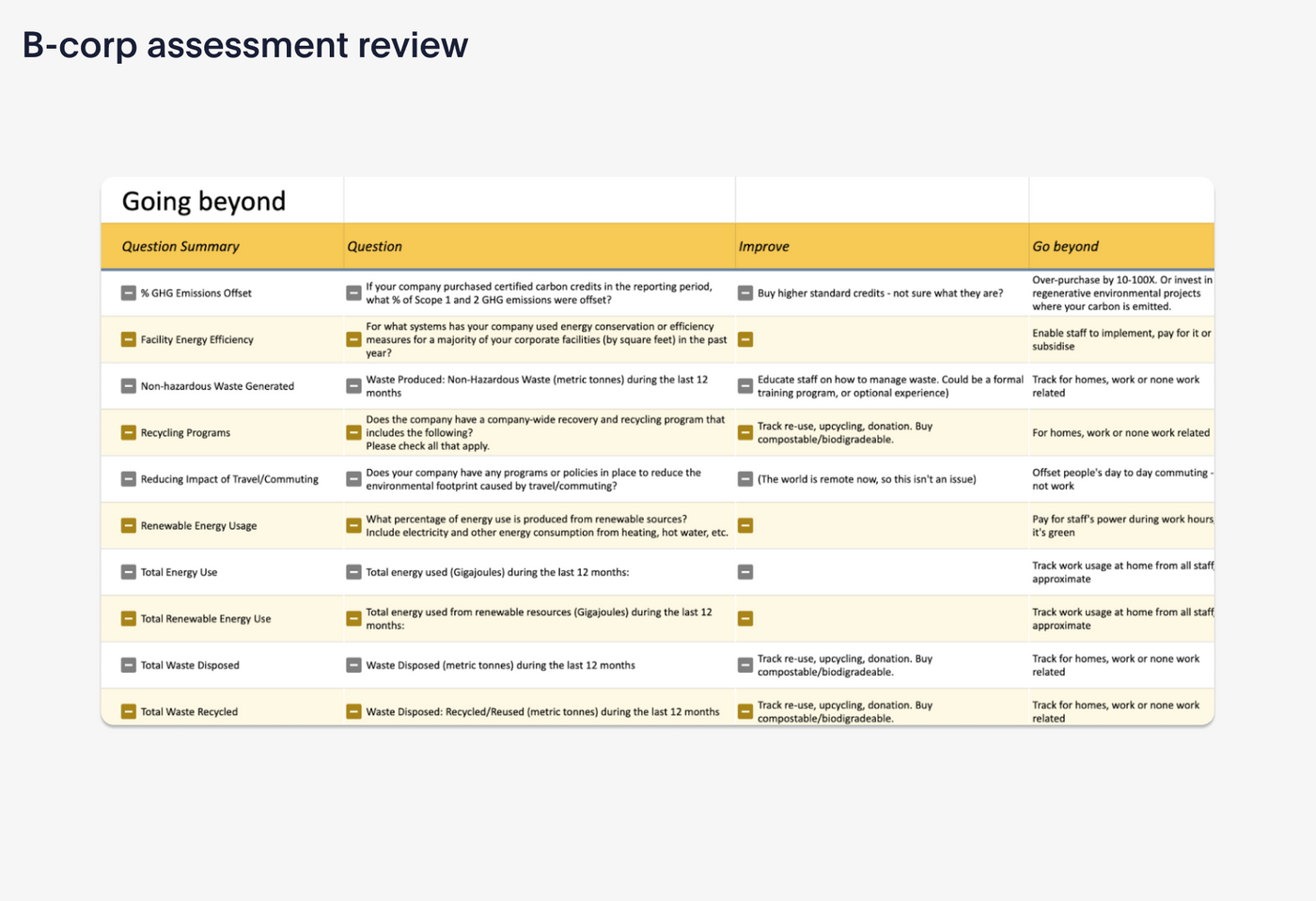The height and width of the screenshot is (901, 1316).
Task: Click minus icon before Total energy used (Gigajoules) question
Action: (353, 572)
